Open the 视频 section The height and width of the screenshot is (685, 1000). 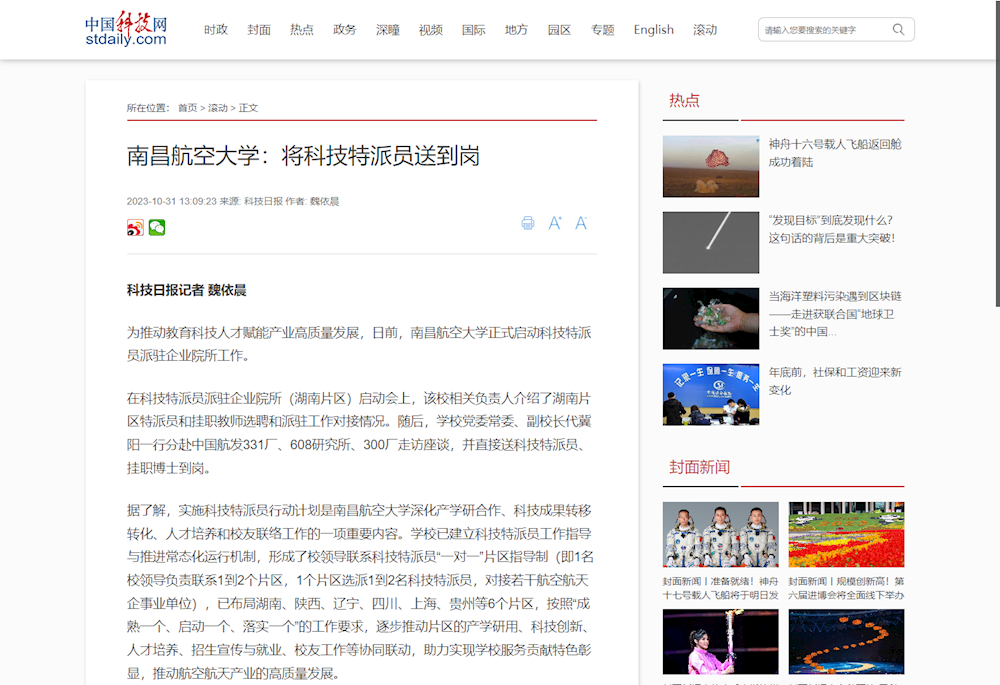[430, 30]
